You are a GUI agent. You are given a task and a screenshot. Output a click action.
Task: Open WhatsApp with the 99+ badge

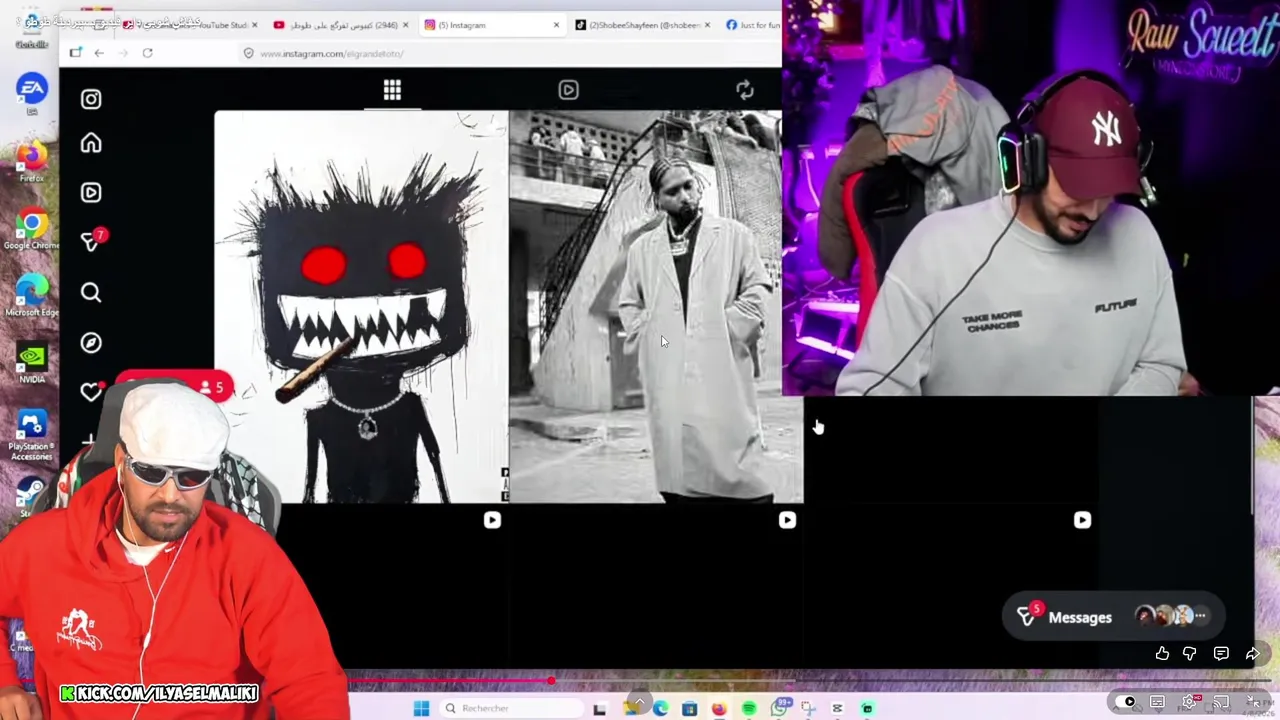779,708
